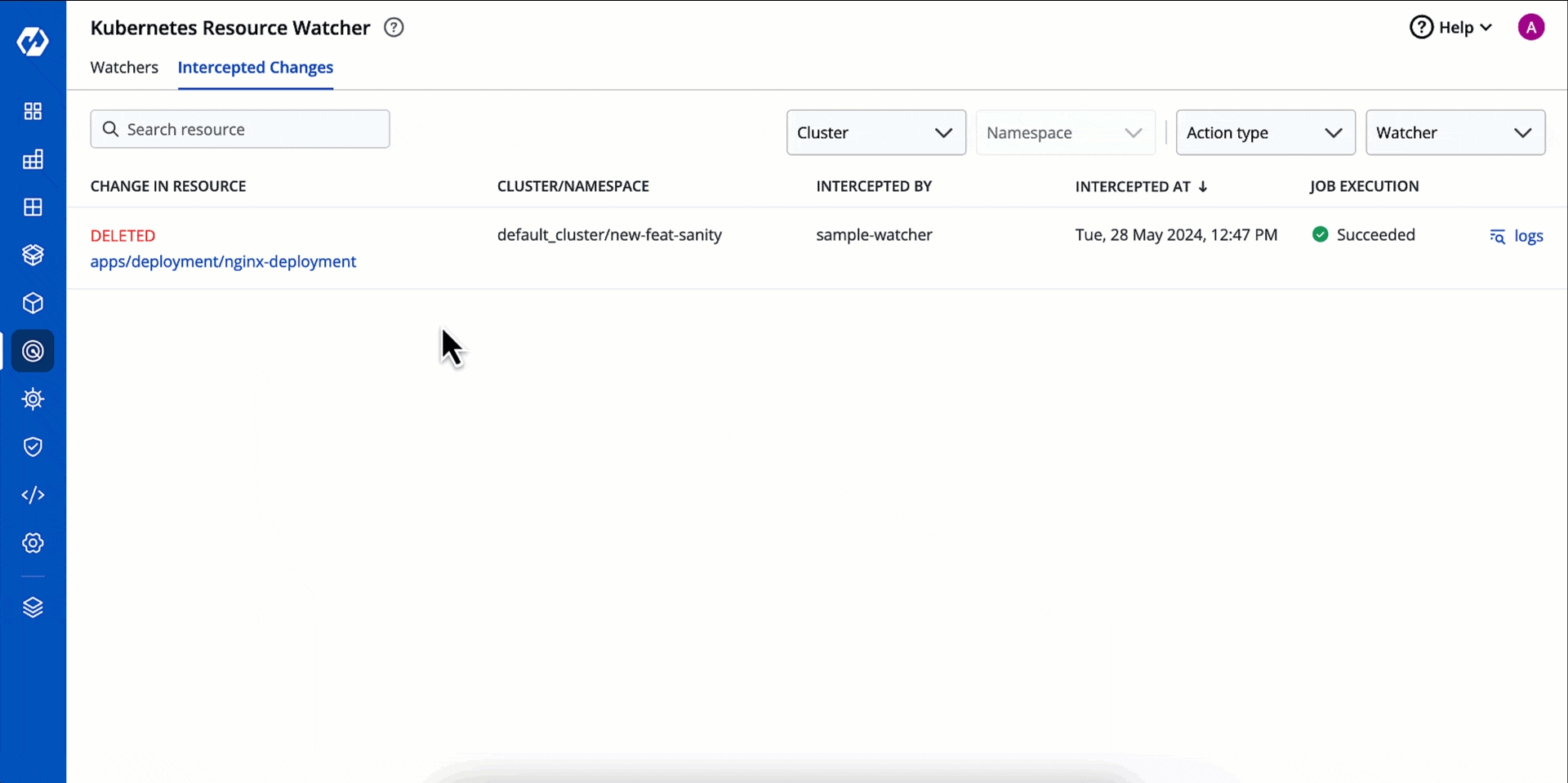This screenshot has height=783, width=1568.
Task: Click the code brackets sidebar icon
Action: click(33, 495)
